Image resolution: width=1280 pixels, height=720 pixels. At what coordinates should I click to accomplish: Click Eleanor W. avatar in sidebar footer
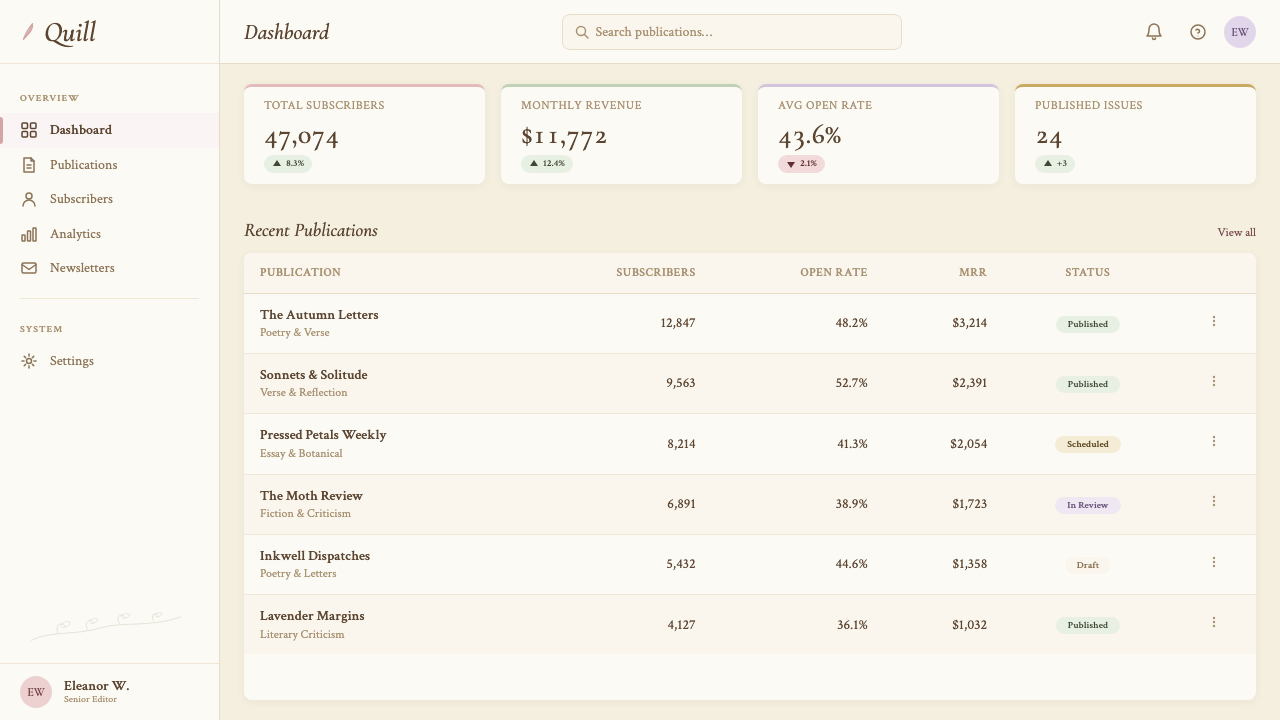(36, 692)
